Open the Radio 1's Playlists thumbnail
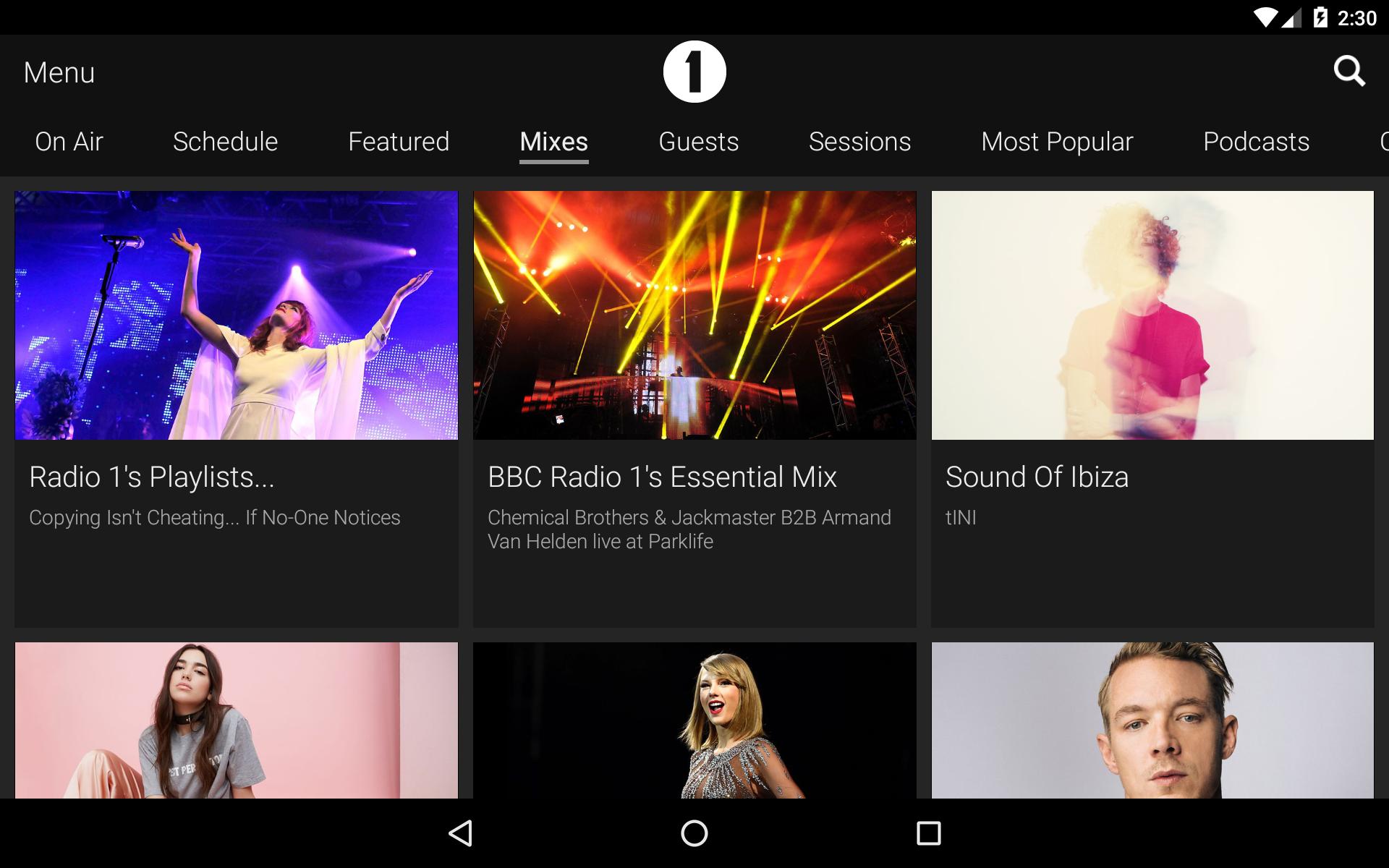Viewport: 1389px width, 868px height. (x=237, y=315)
